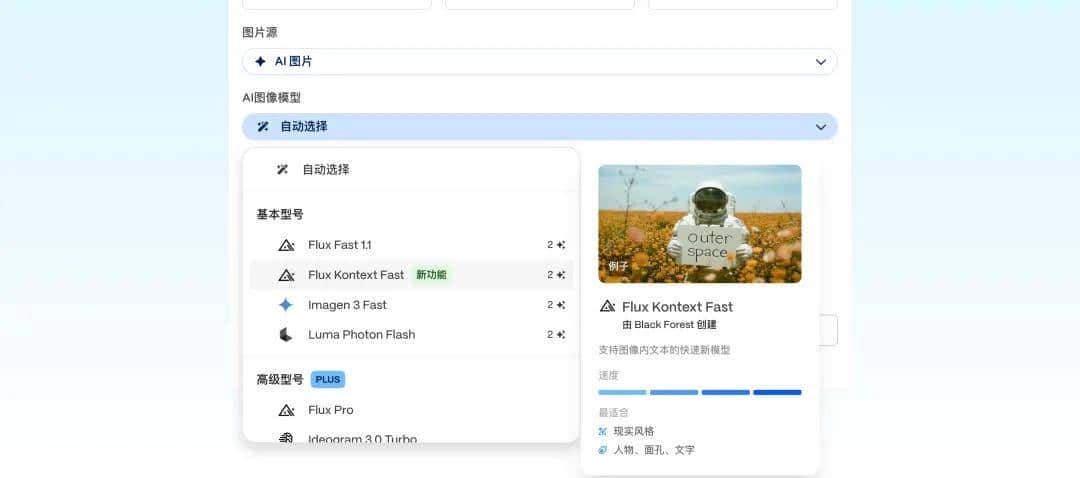Click the Ideogram 3.0 Turbo icon
Screen dimensions: 1080x478
(x=286, y=438)
